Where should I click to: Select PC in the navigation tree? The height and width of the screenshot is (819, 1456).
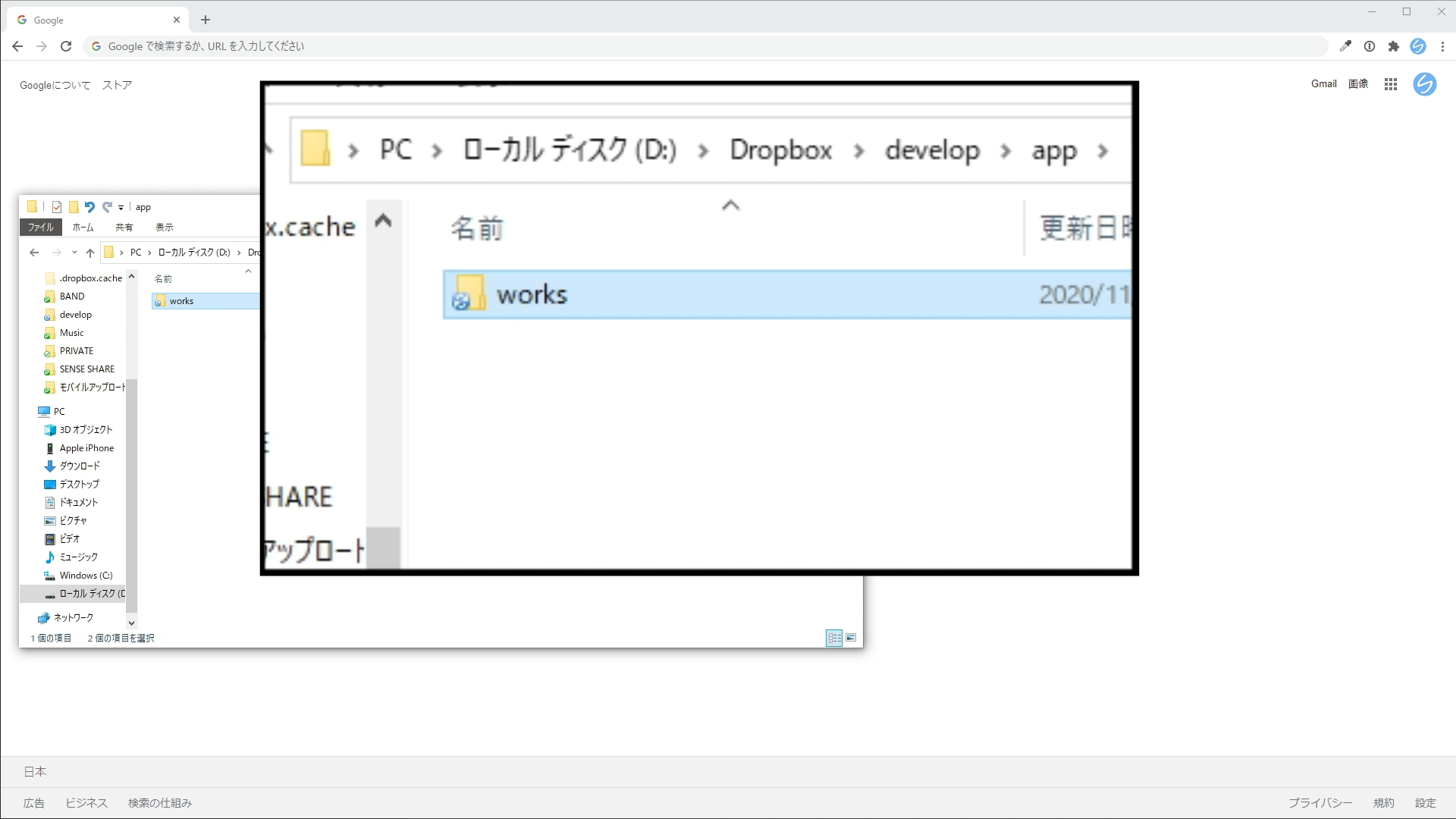(x=52, y=412)
